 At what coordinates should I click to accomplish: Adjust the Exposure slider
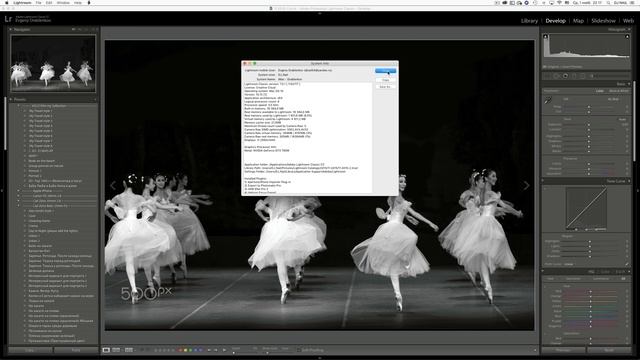(589, 124)
